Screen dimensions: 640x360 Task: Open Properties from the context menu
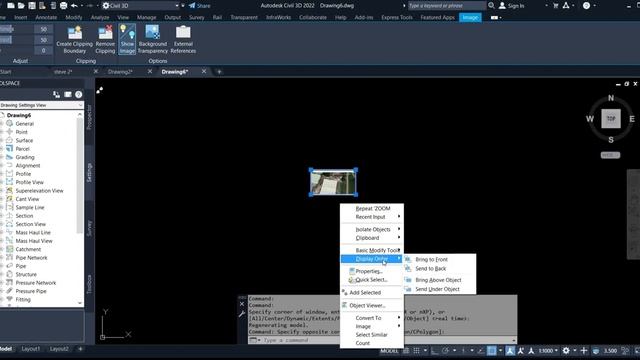372,271
